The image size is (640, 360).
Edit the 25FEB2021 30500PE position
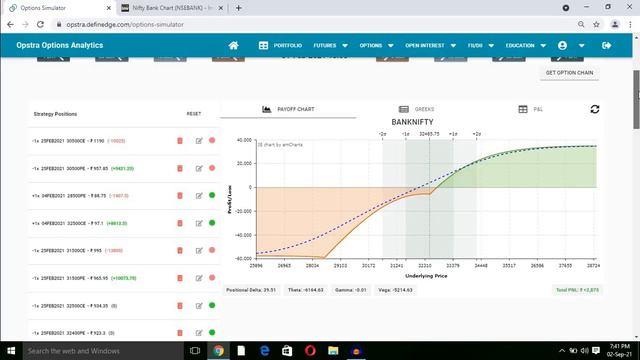click(199, 168)
